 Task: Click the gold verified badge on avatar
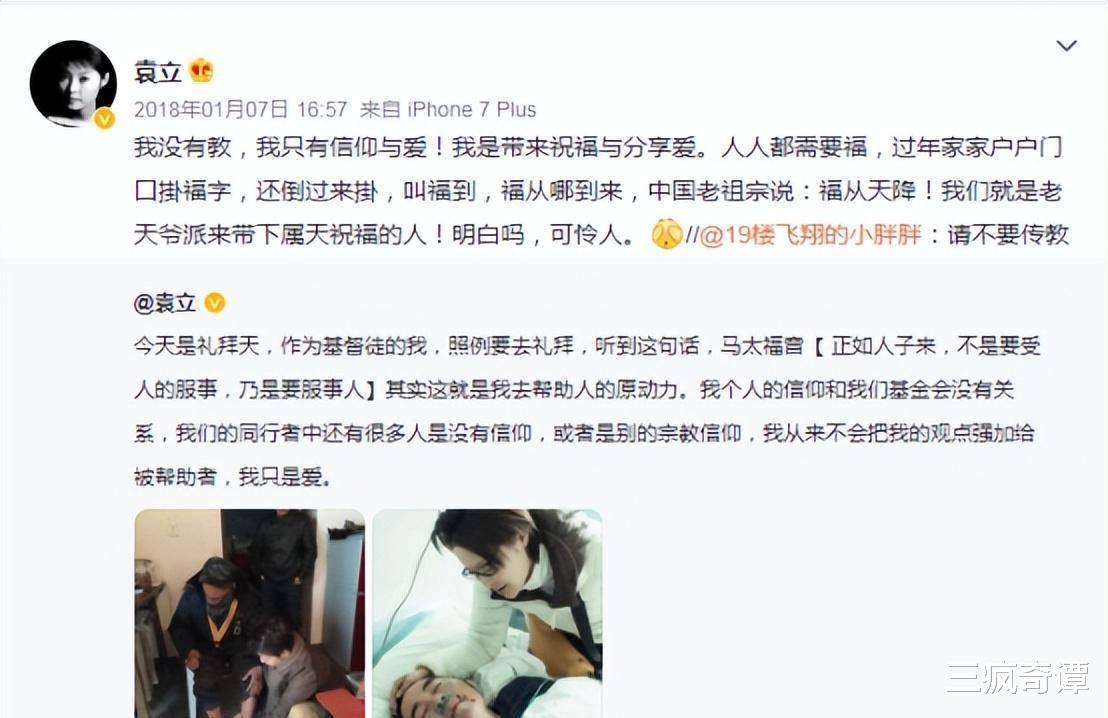(105, 119)
